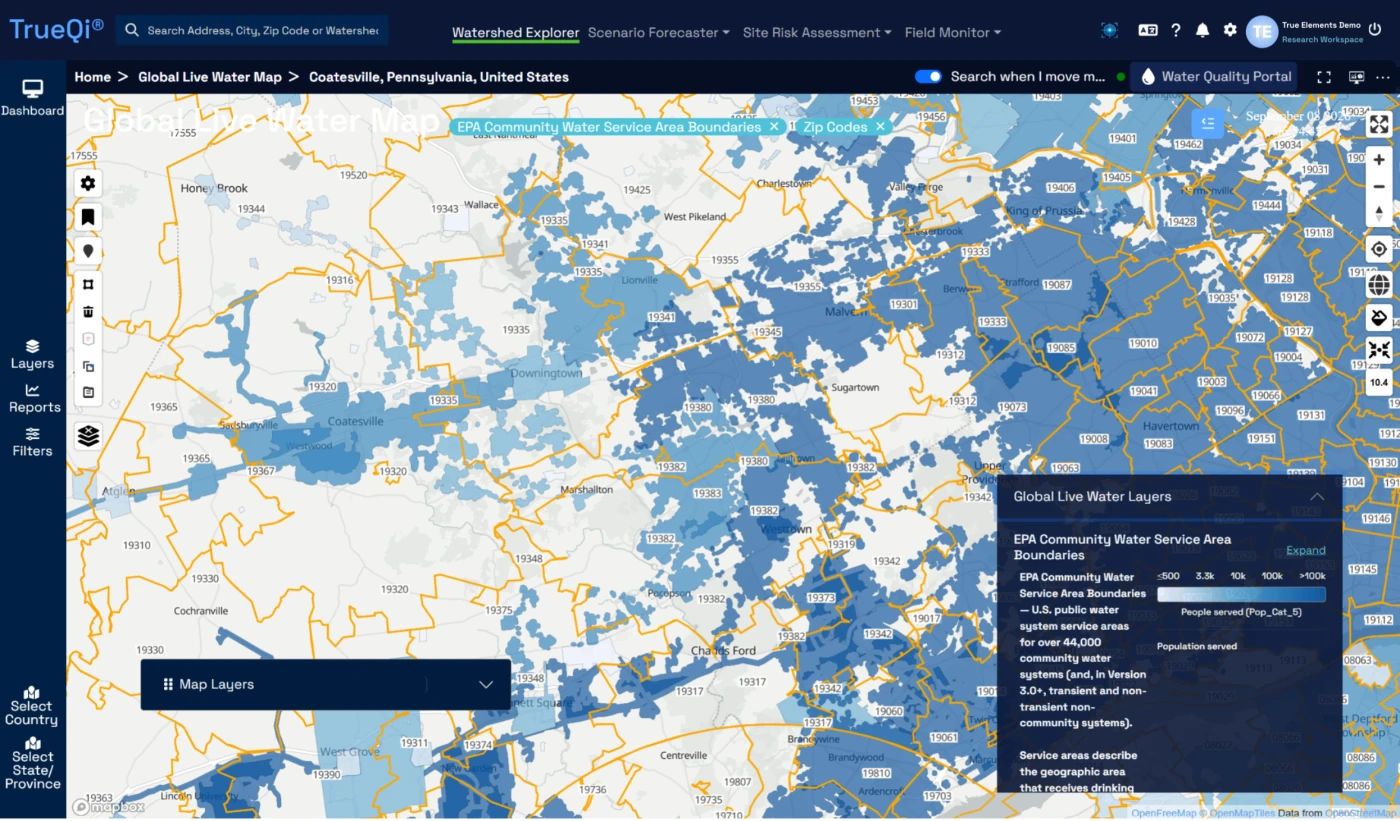Click the collapse inward arrows icon
Image resolution: width=1400 pixels, height=821 pixels.
pyautogui.click(x=1379, y=350)
